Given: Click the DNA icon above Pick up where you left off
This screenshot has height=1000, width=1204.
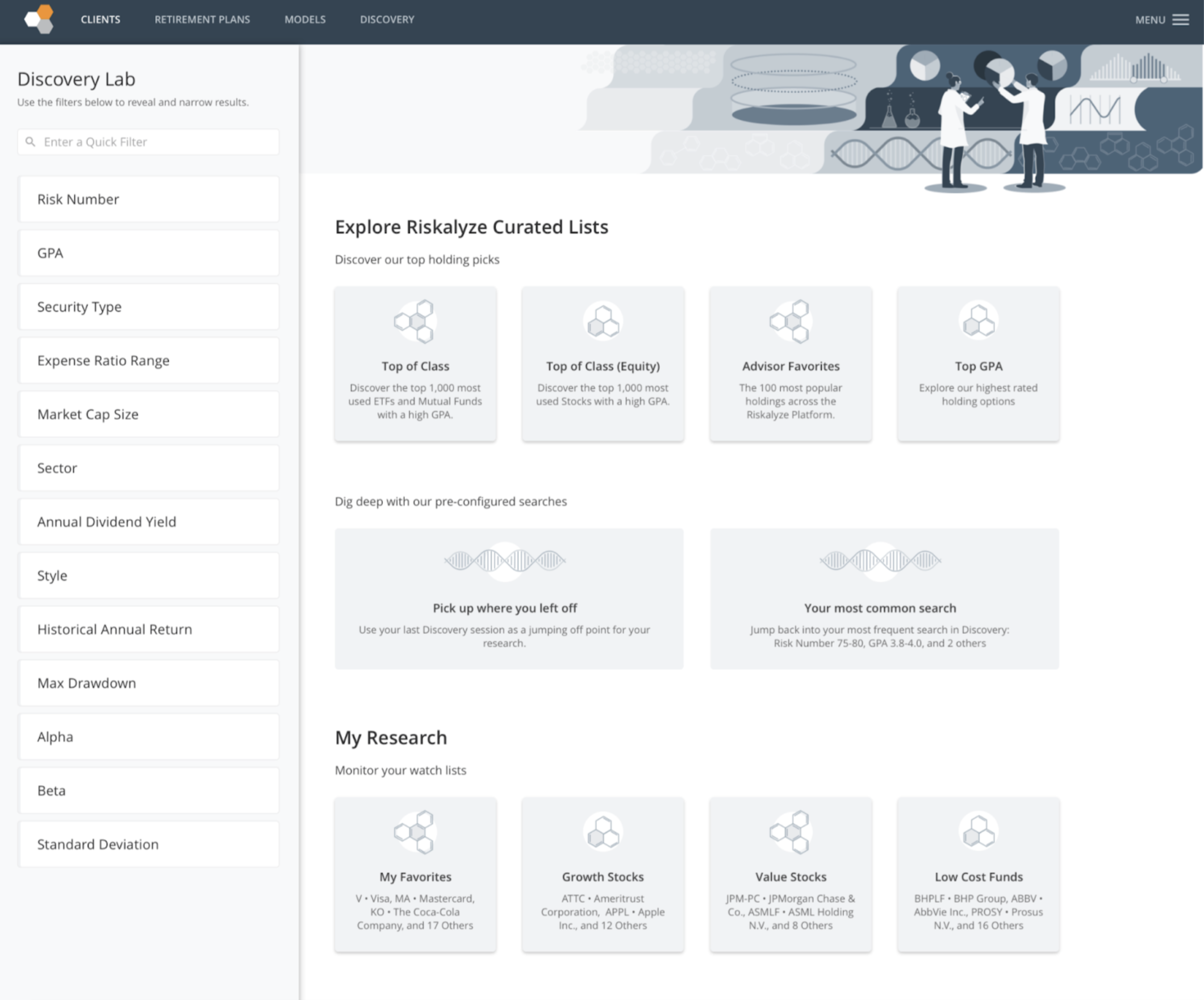Looking at the screenshot, I should click(x=504, y=561).
